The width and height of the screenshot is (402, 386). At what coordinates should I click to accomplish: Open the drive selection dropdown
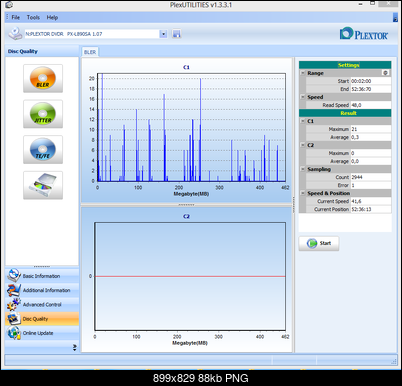click(x=163, y=34)
